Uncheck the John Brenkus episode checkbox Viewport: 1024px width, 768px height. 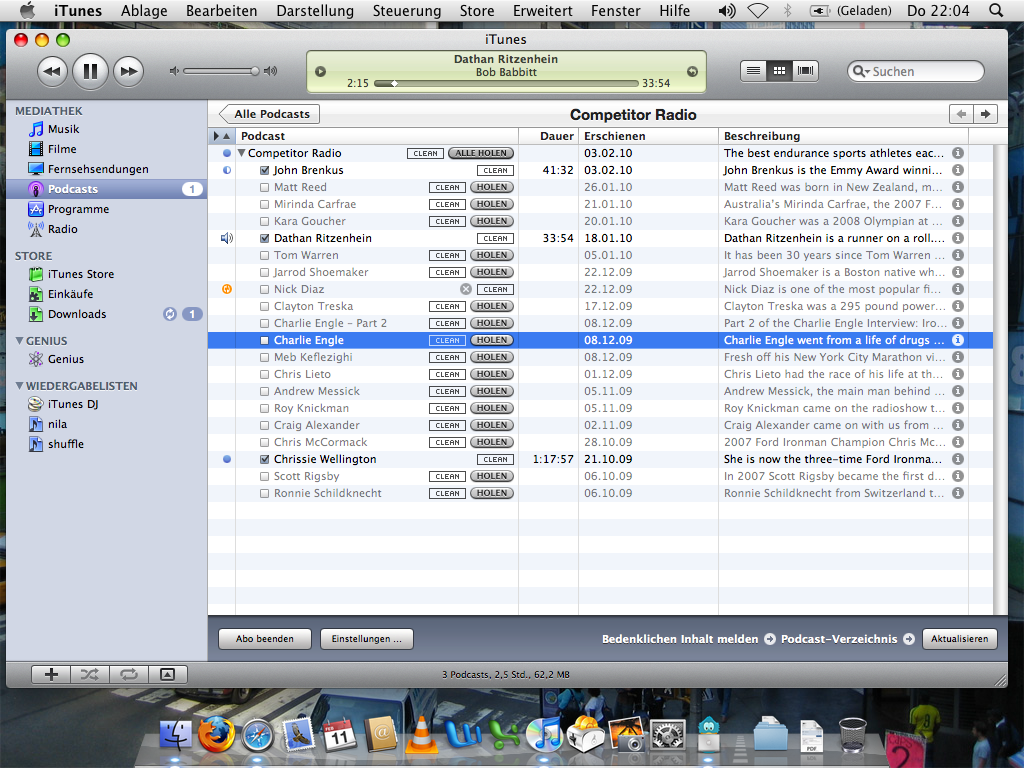[264, 170]
